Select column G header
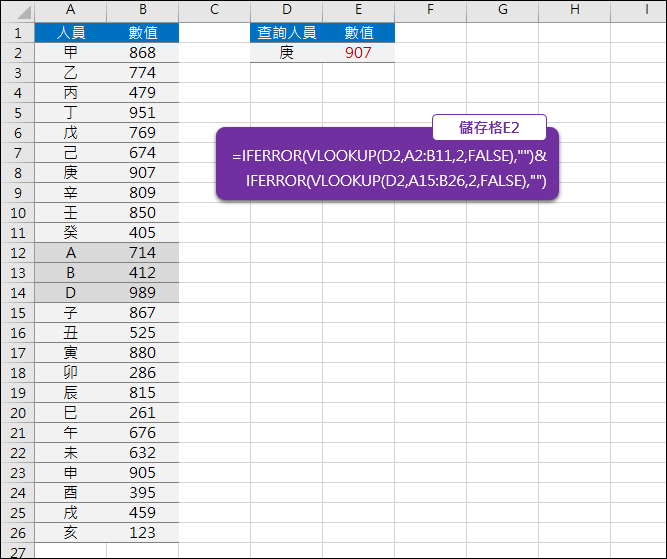 [x=502, y=11]
